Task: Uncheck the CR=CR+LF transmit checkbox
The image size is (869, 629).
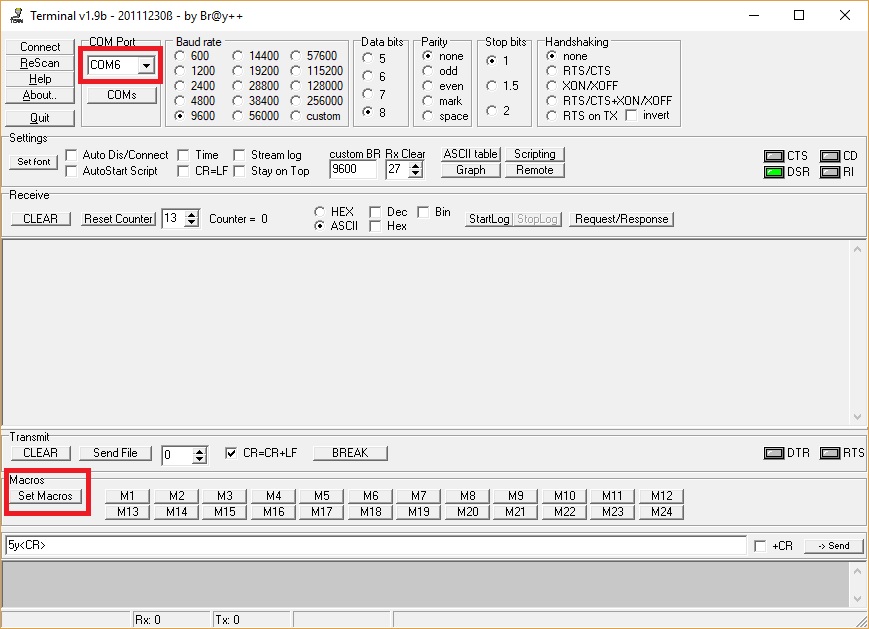Action: [x=231, y=453]
